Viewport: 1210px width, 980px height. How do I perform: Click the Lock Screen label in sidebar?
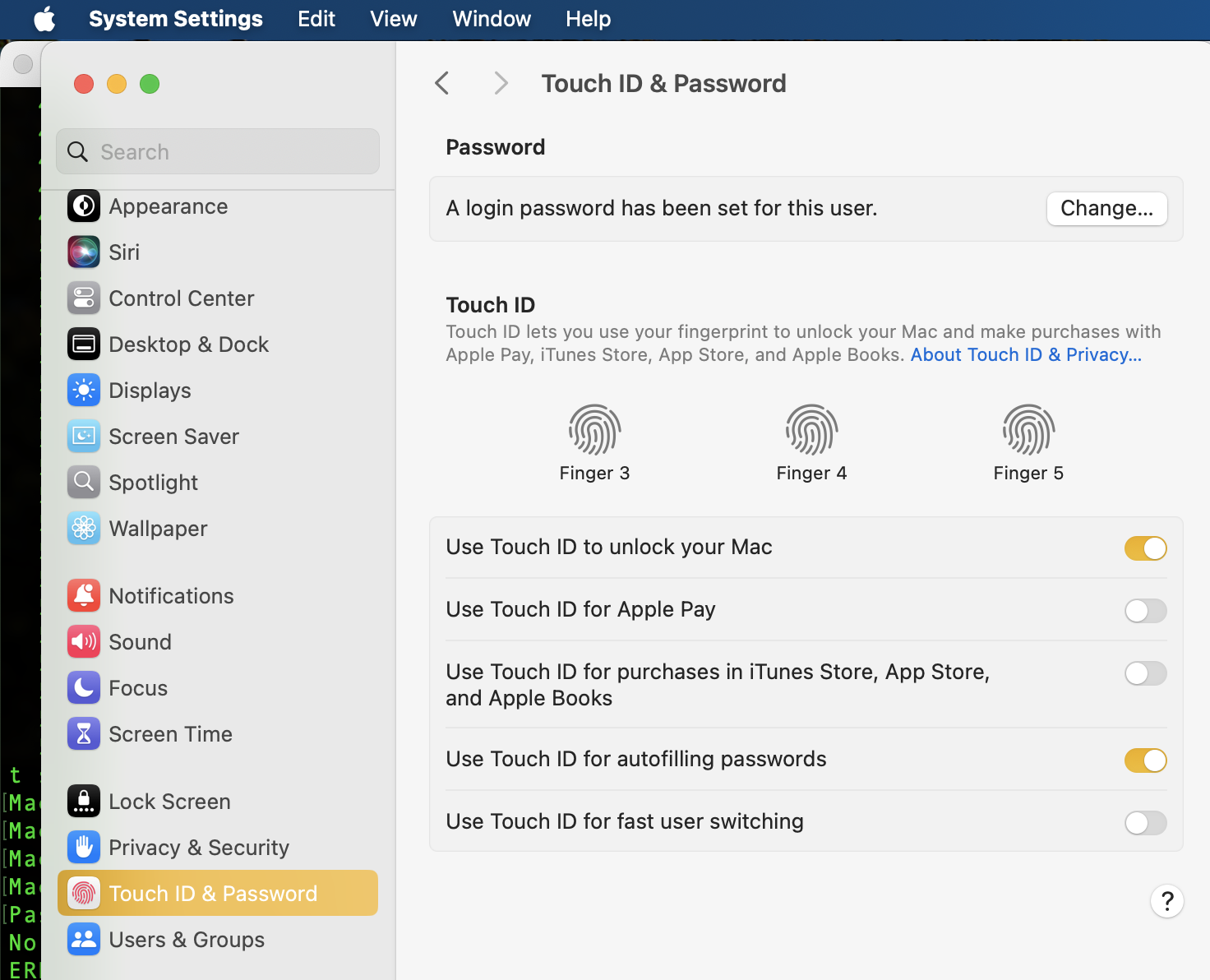pos(170,802)
